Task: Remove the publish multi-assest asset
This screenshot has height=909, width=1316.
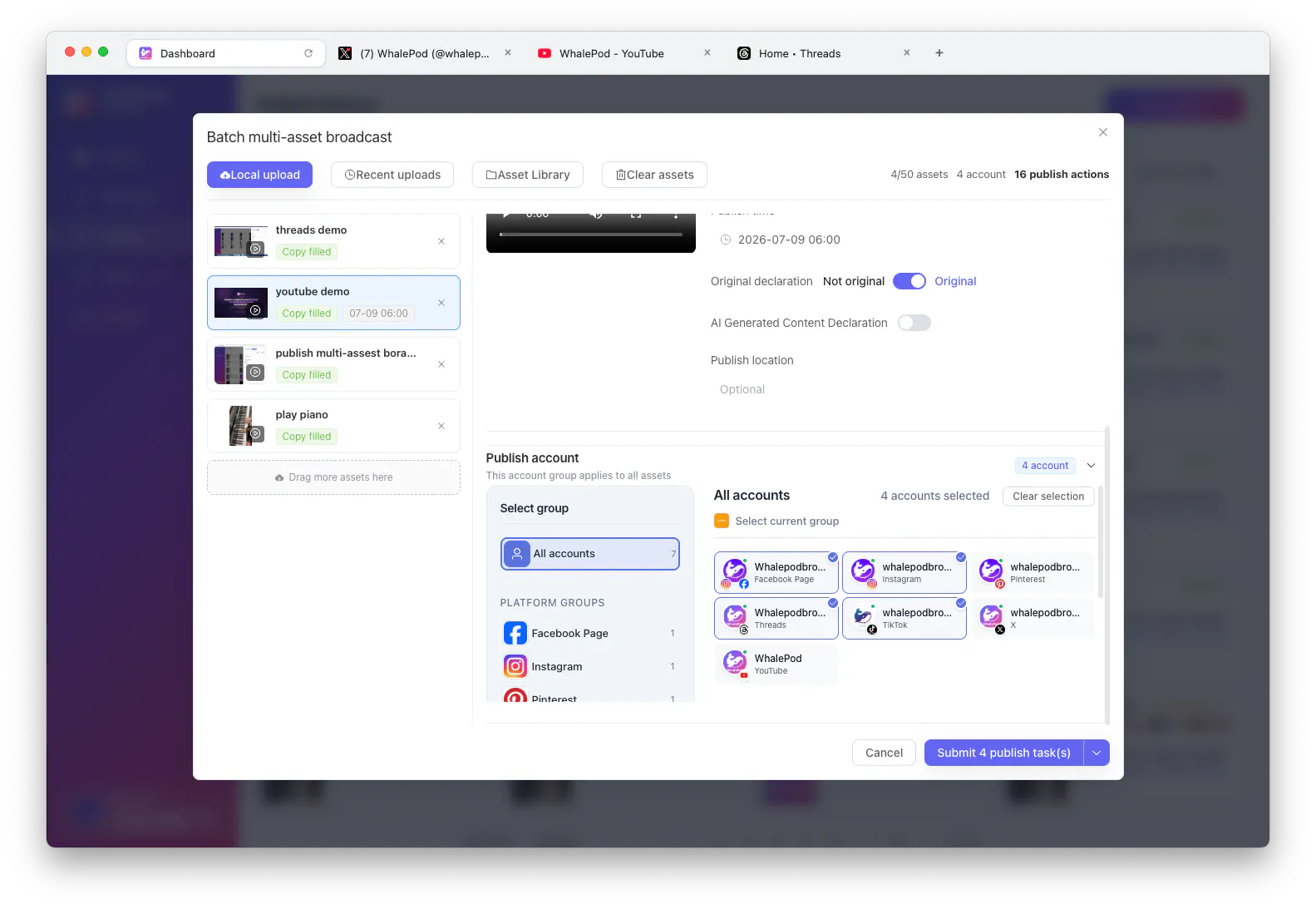Action: point(441,364)
